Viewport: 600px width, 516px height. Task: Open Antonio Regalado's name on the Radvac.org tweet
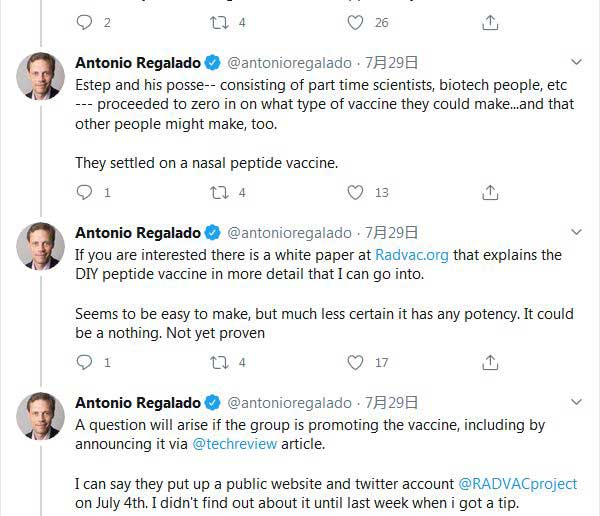tap(138, 233)
